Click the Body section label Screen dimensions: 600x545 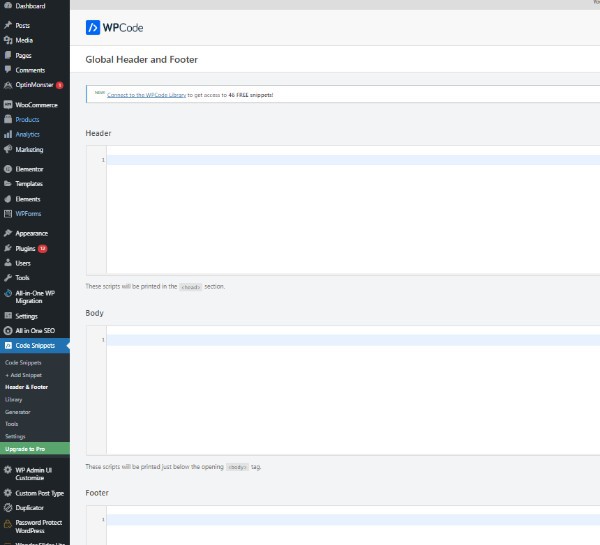pyautogui.click(x=95, y=313)
